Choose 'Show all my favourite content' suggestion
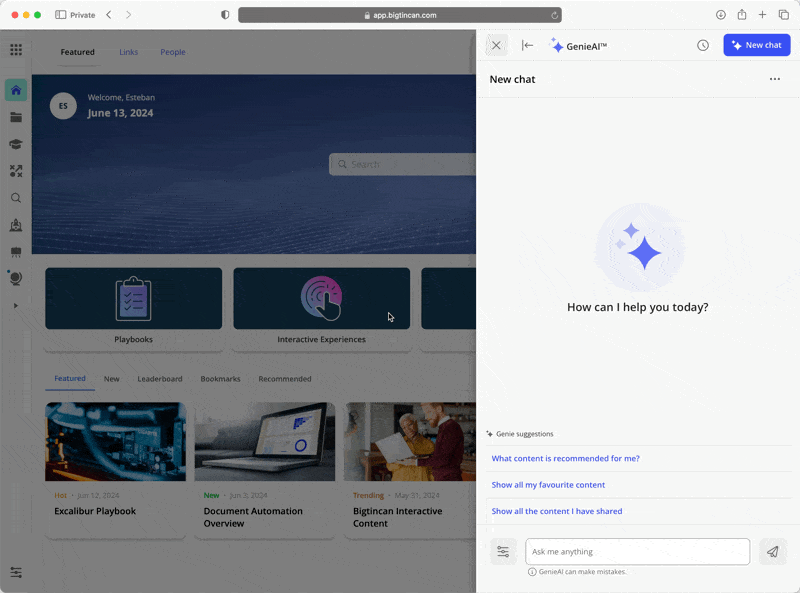Image resolution: width=800 pixels, height=593 pixels. [x=548, y=485]
